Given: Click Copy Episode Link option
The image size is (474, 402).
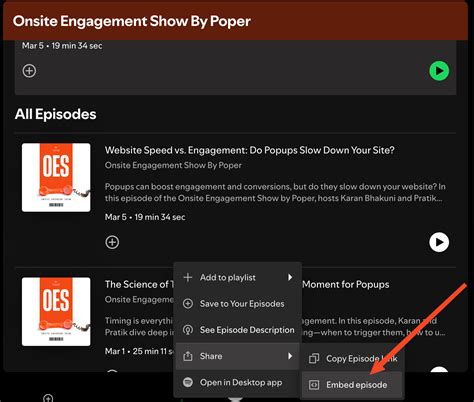Looking at the screenshot, I should [353, 359].
